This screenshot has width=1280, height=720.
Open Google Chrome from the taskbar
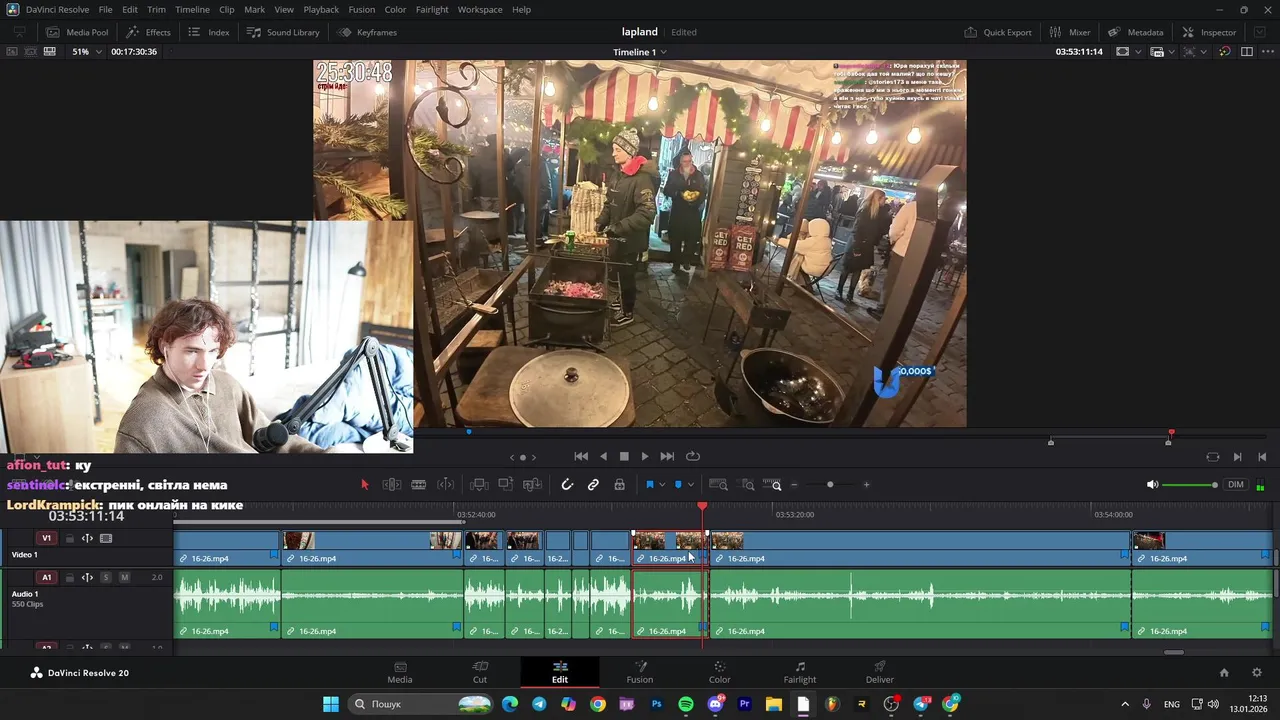tap(598, 704)
